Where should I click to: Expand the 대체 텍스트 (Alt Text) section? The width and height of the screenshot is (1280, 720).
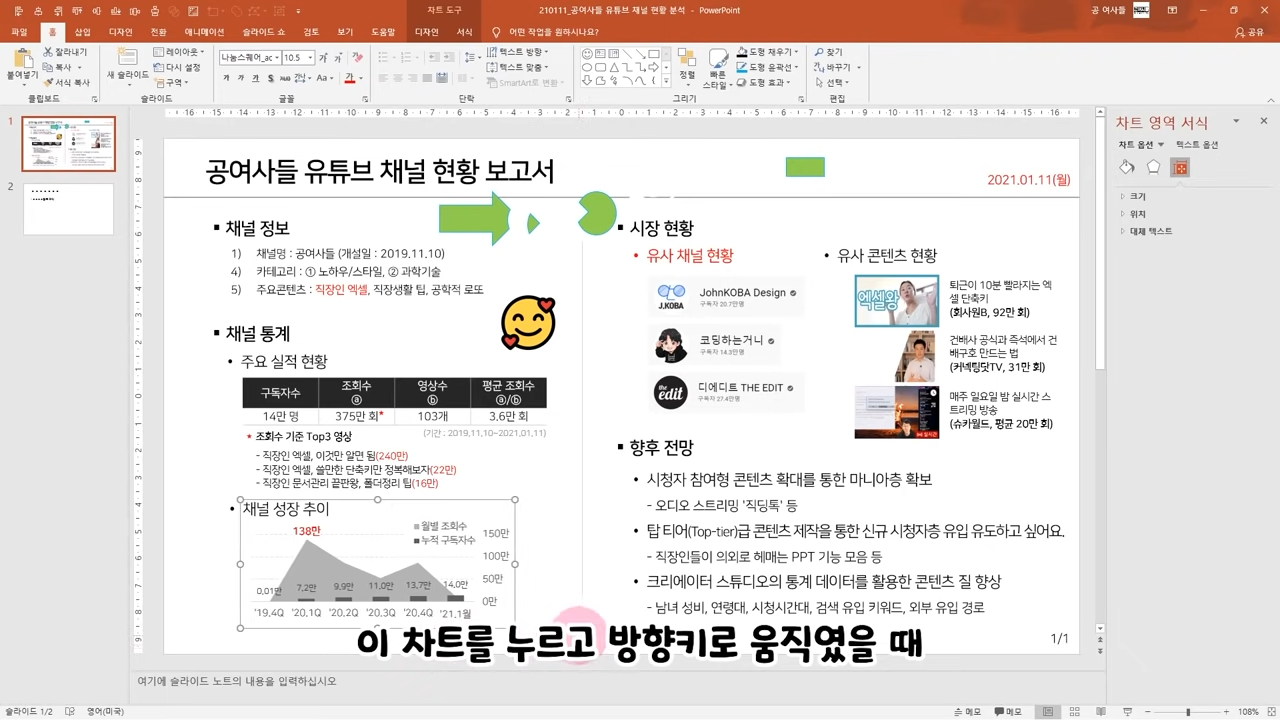1150,231
